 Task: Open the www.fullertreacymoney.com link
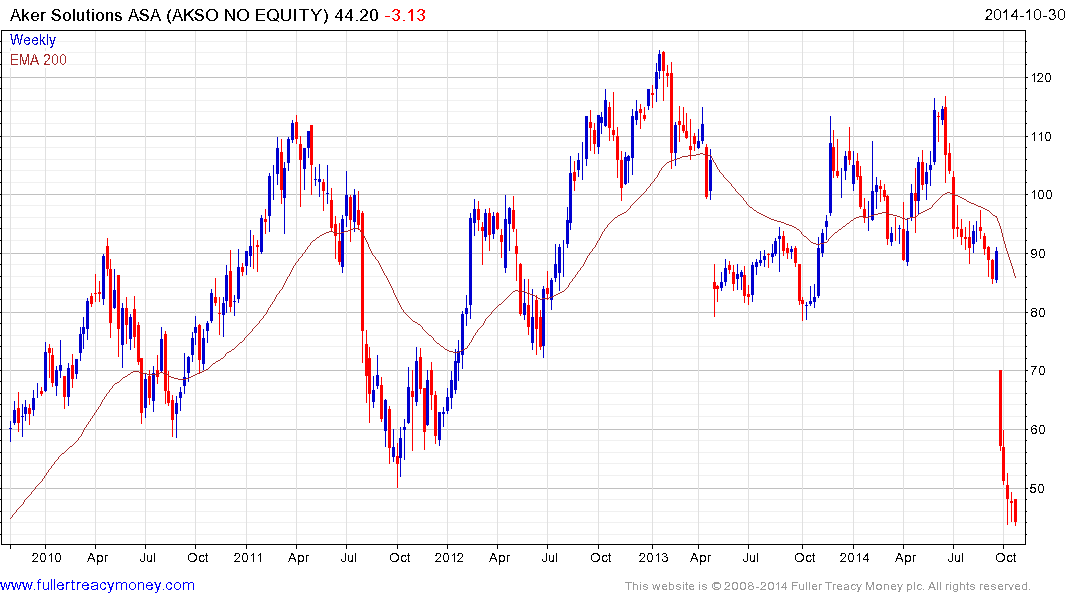pyautogui.click(x=97, y=585)
